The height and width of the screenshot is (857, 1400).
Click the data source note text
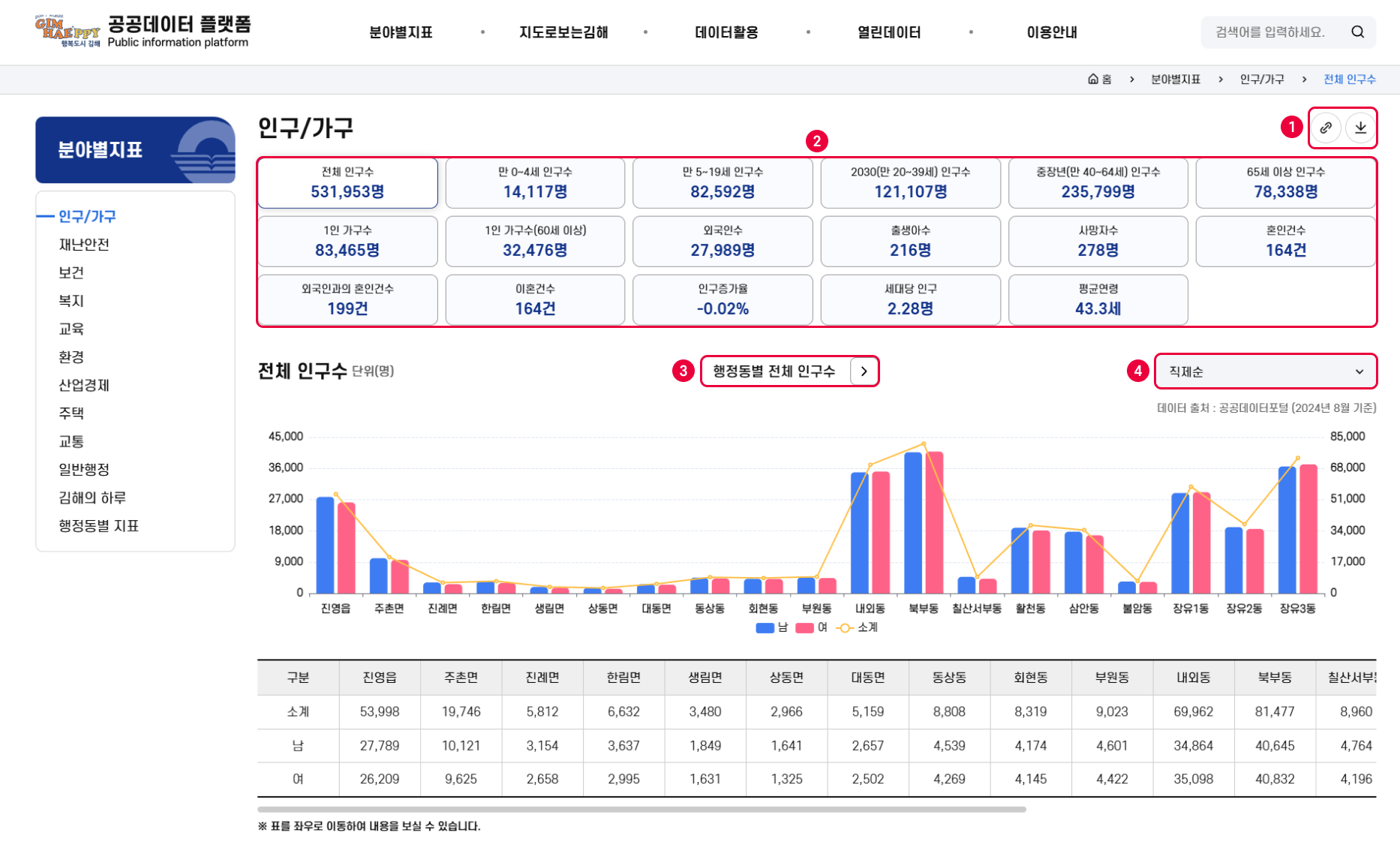1266,408
